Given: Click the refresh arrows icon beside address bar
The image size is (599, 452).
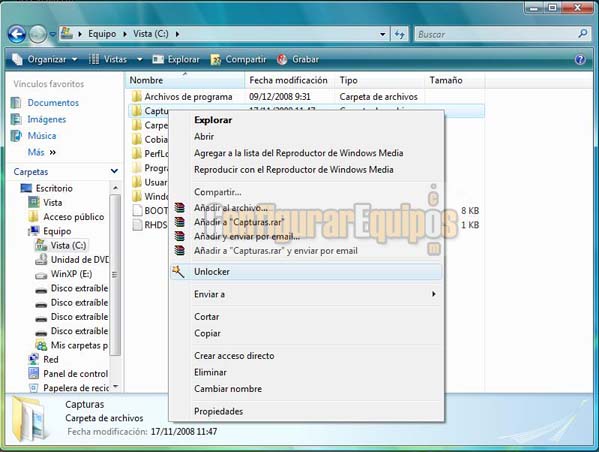Looking at the screenshot, I should (x=400, y=34).
